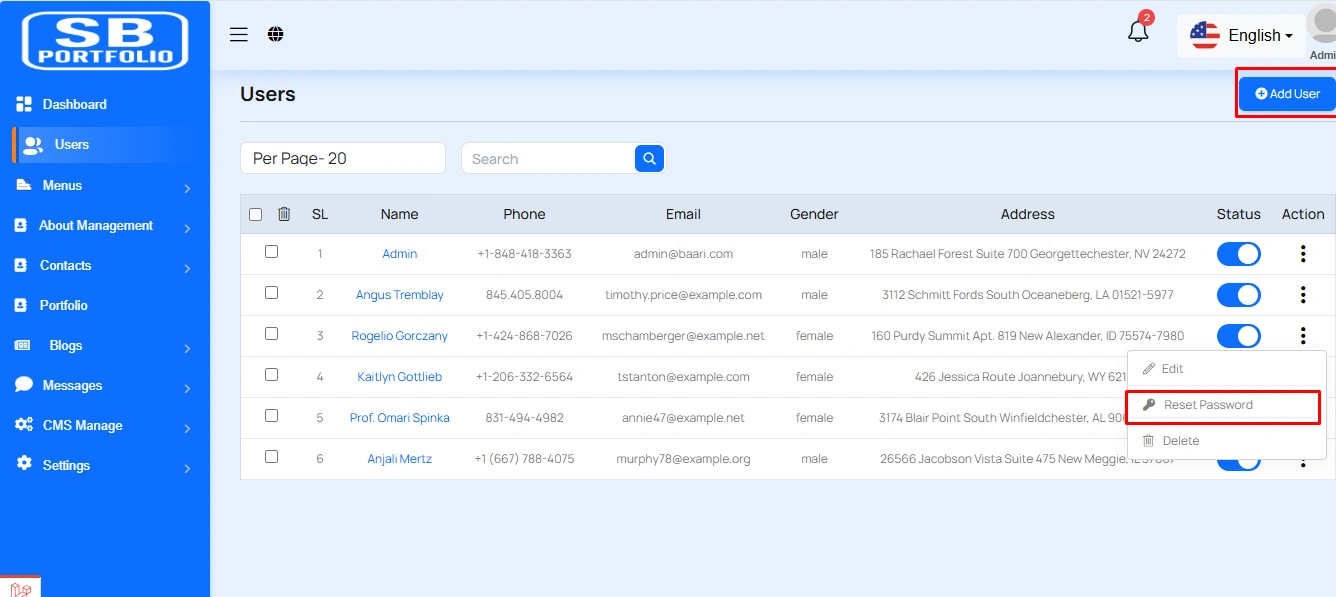Image resolution: width=1336 pixels, height=597 pixels.
Task: Click the globe icon in top bar
Action: 276,34
